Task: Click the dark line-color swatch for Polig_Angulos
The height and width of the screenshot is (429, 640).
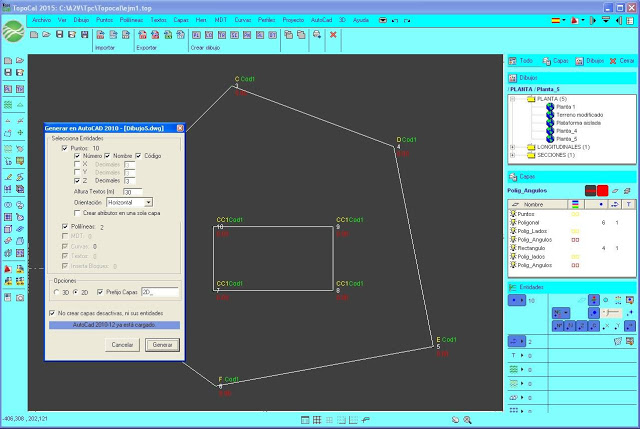Action: 590,191
